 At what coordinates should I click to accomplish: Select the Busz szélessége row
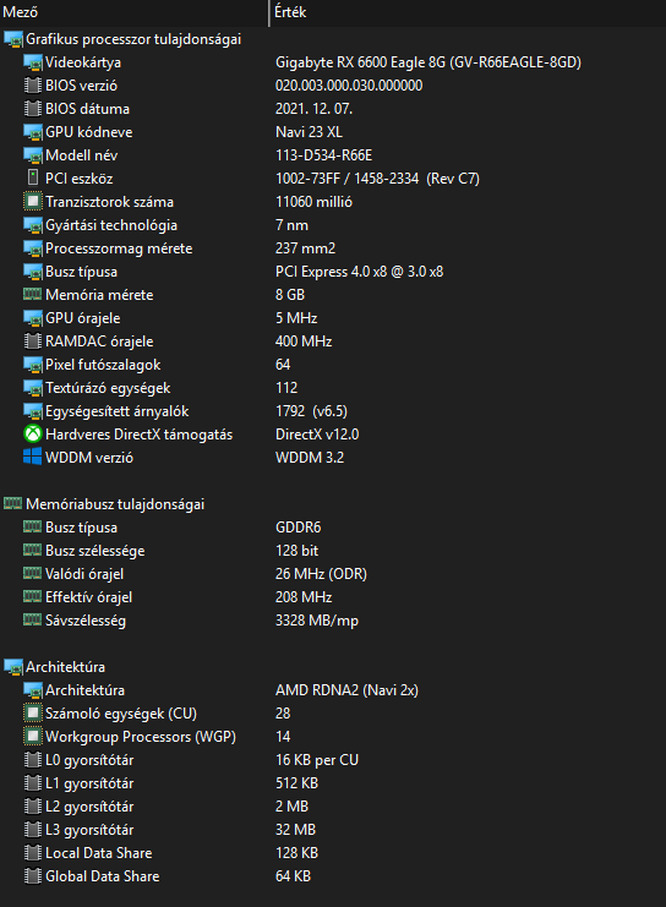96,551
